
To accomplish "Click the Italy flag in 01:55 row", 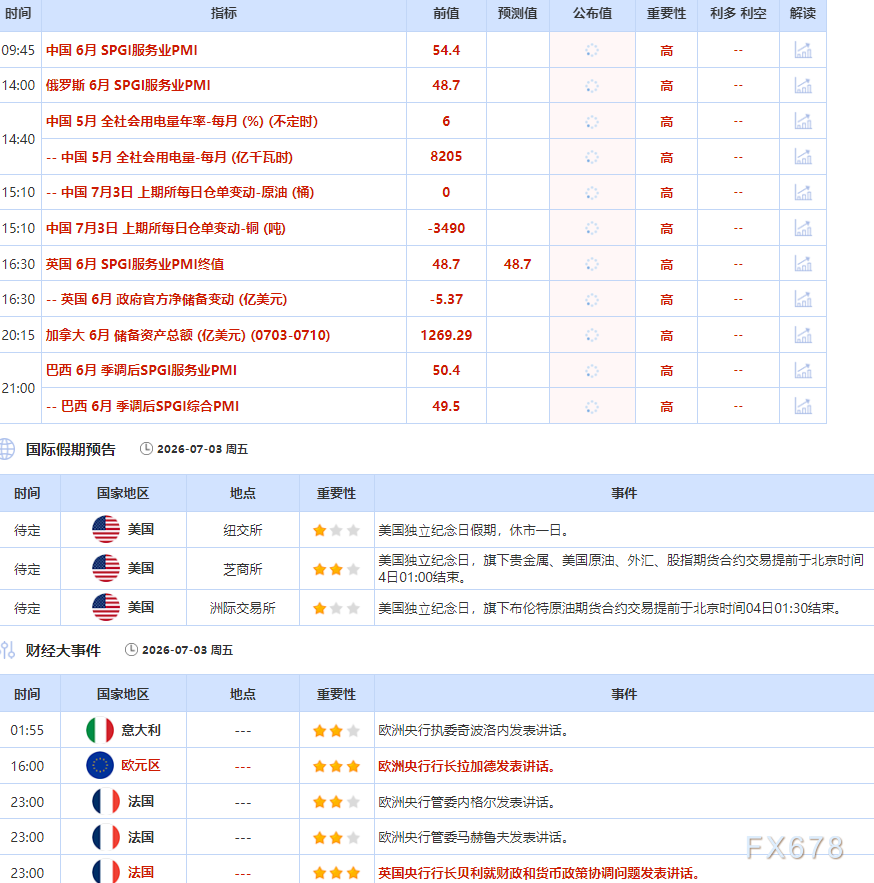I will coord(100,730).
